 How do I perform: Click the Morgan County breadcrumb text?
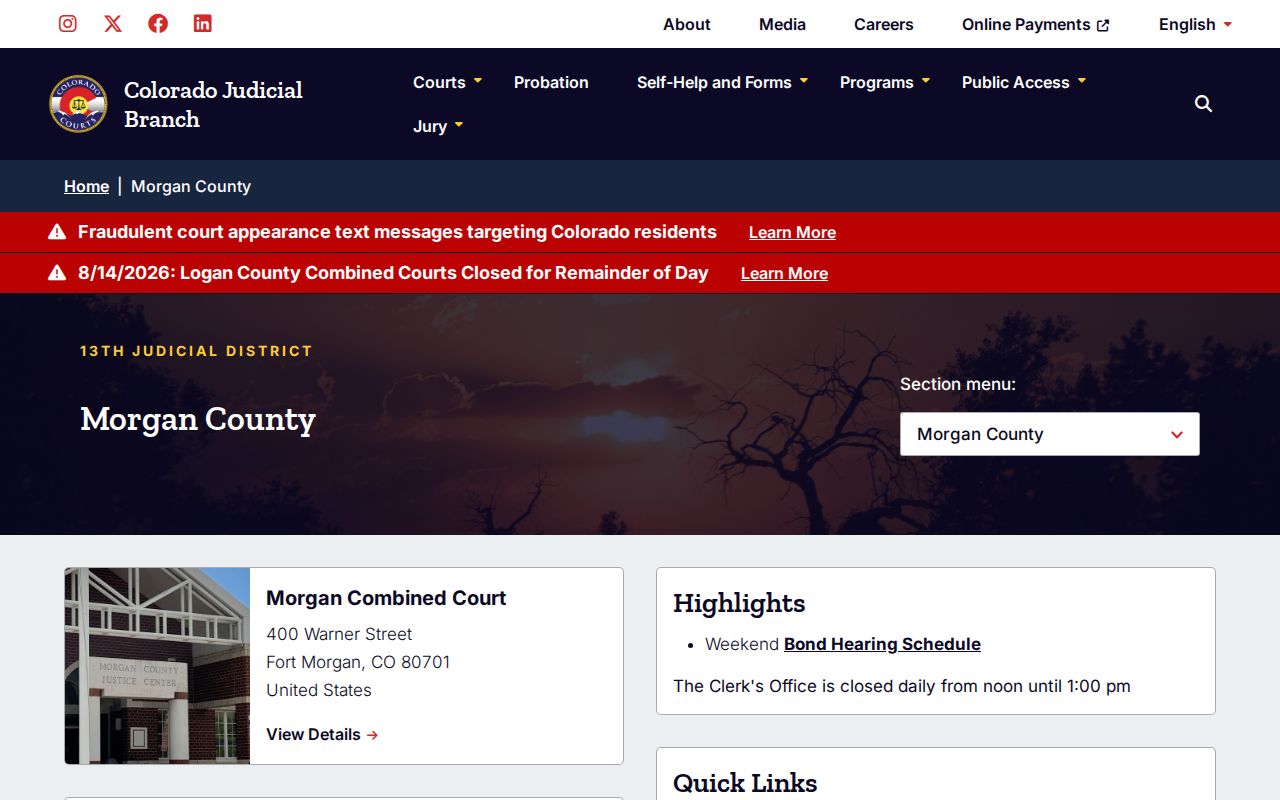pos(191,186)
